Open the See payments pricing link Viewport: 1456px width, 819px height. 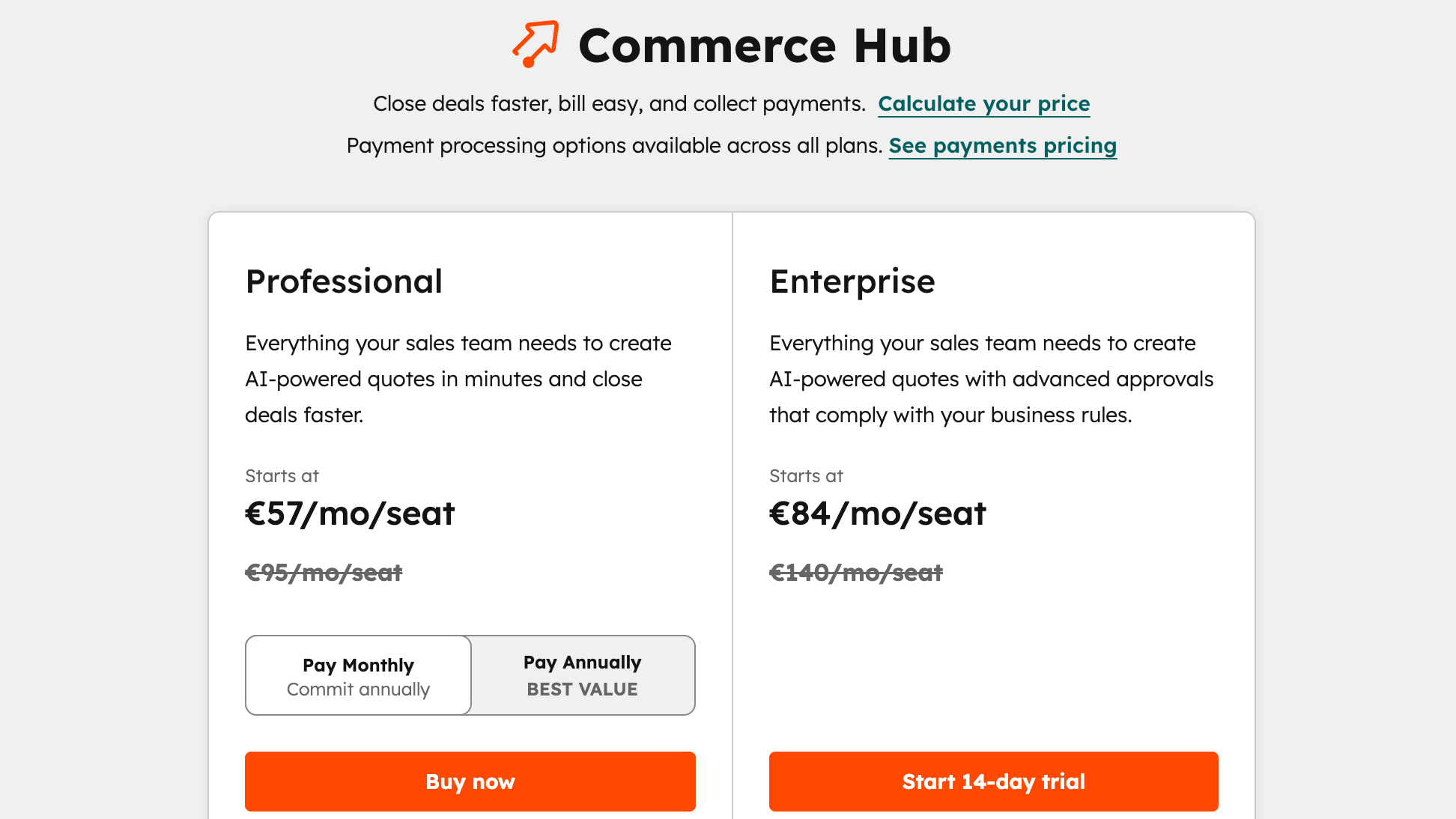[1002, 145]
